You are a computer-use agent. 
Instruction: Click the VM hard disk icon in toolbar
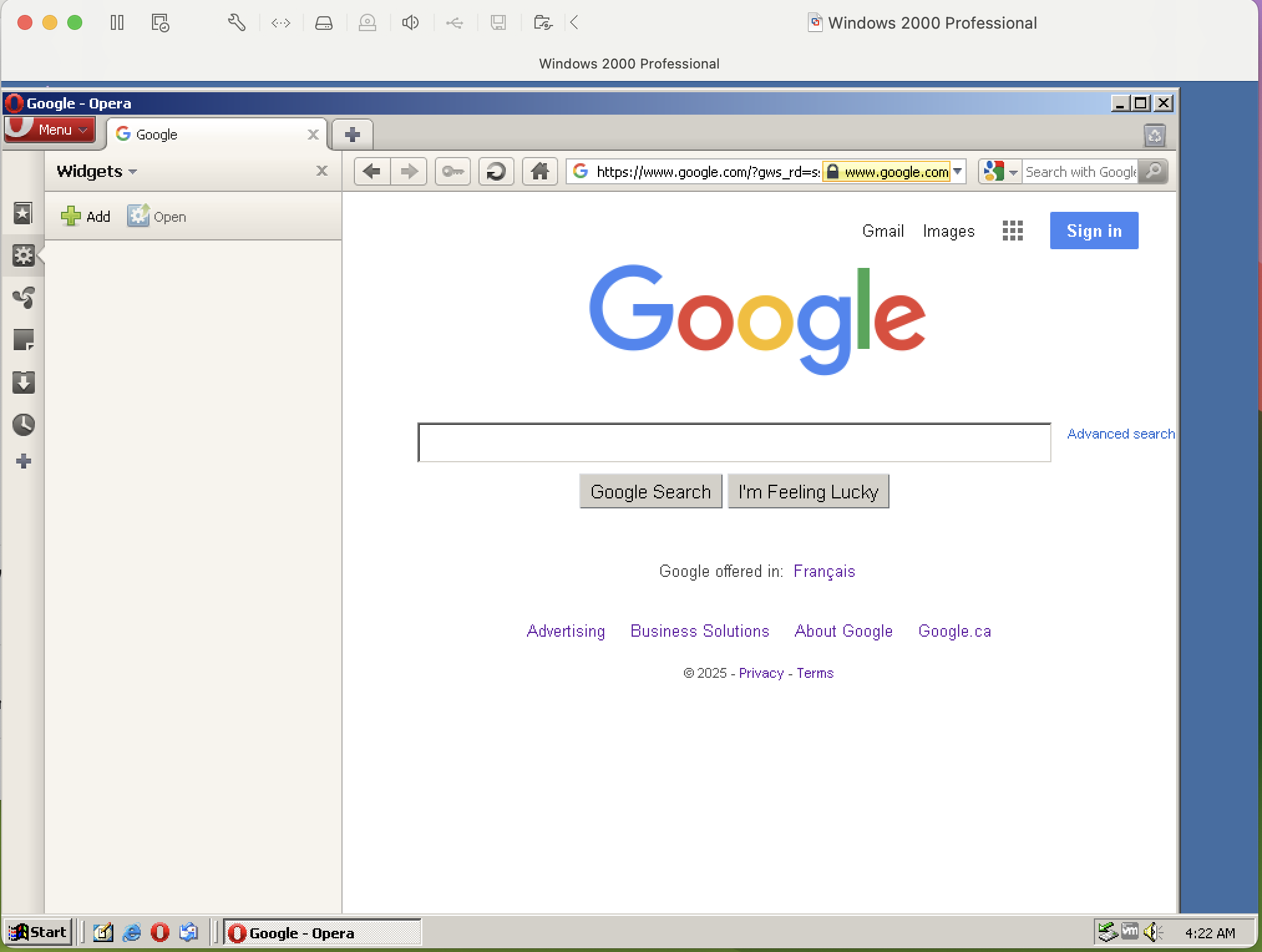[323, 23]
